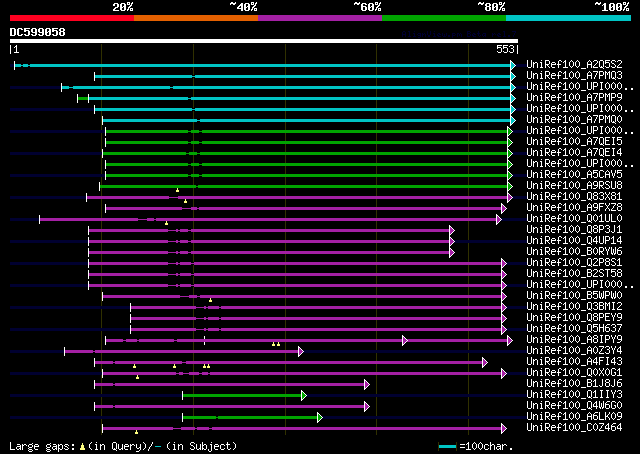Click the UniRef100_C0Z464 label
The image size is (640, 454).
tap(574, 428)
